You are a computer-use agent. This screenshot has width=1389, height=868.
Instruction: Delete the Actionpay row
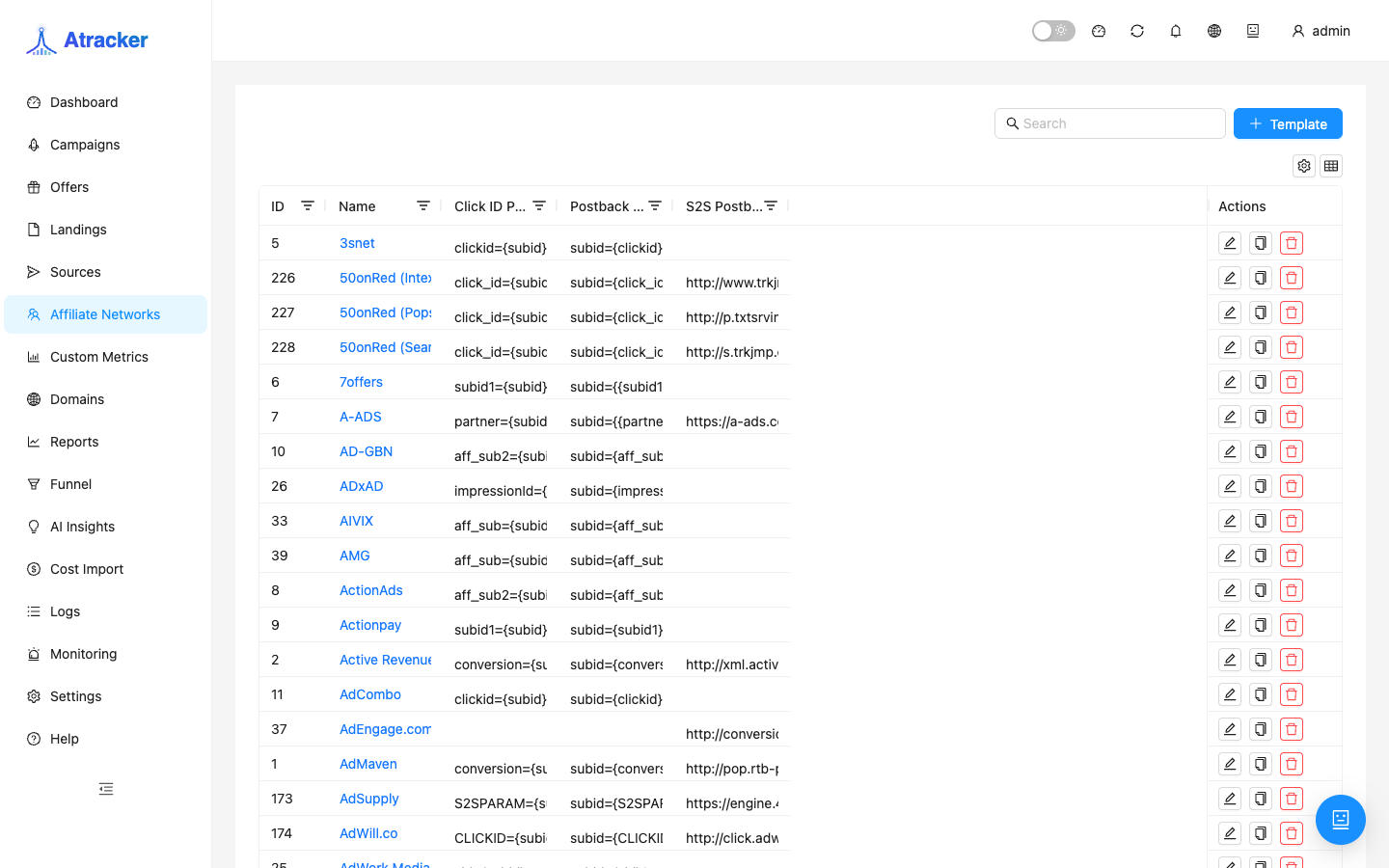[x=1292, y=625]
